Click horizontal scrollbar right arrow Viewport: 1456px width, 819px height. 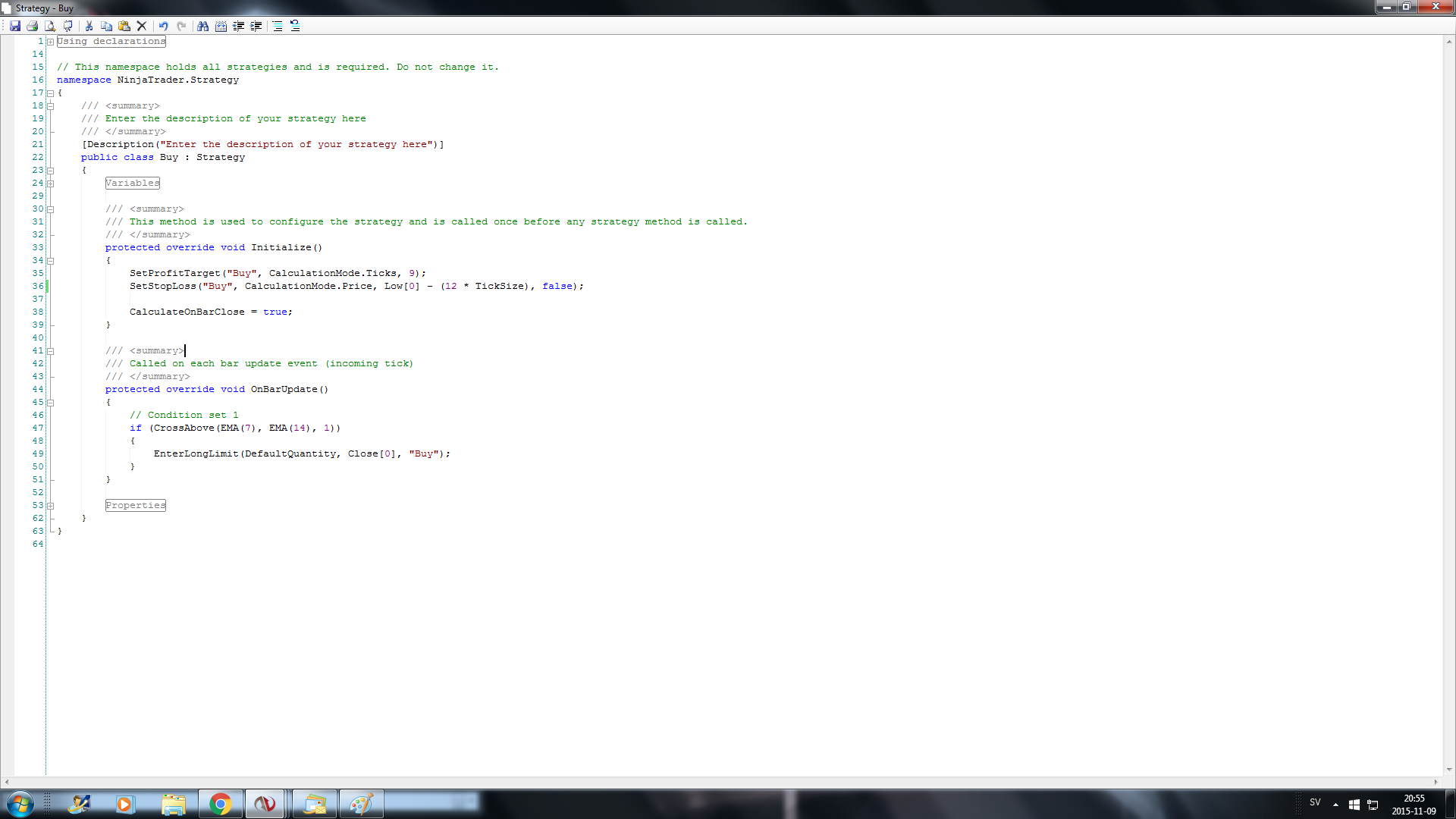[x=1436, y=782]
